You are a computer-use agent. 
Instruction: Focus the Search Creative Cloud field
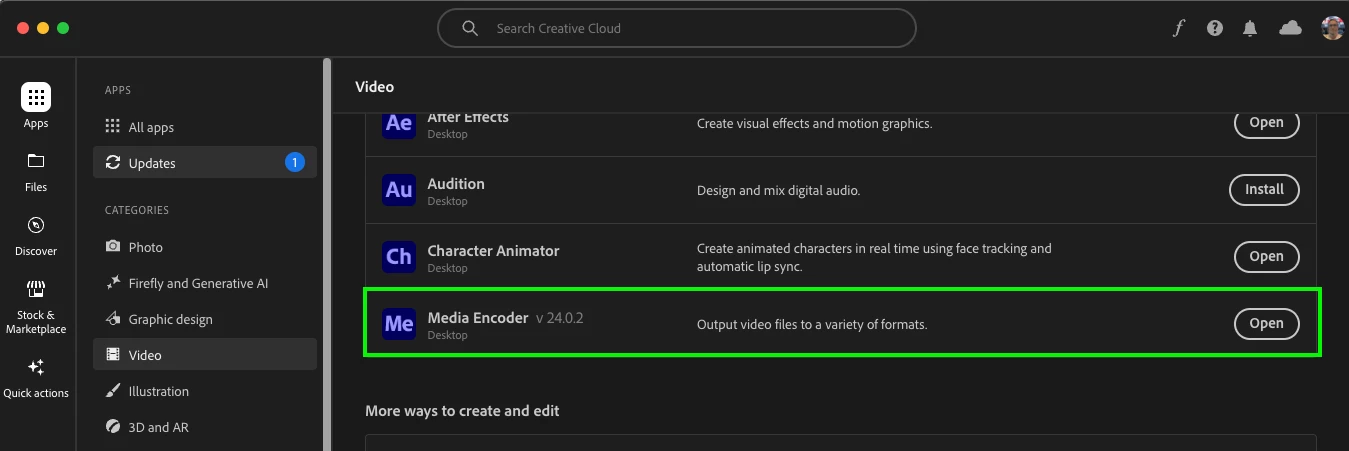coord(677,28)
